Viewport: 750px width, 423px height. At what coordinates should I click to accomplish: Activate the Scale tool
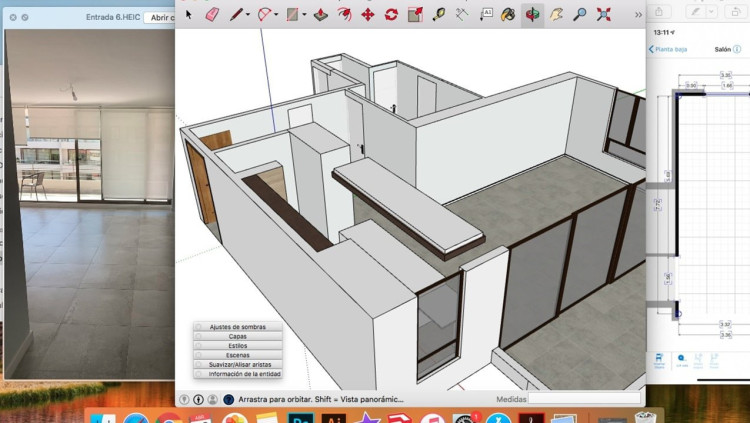(x=415, y=15)
